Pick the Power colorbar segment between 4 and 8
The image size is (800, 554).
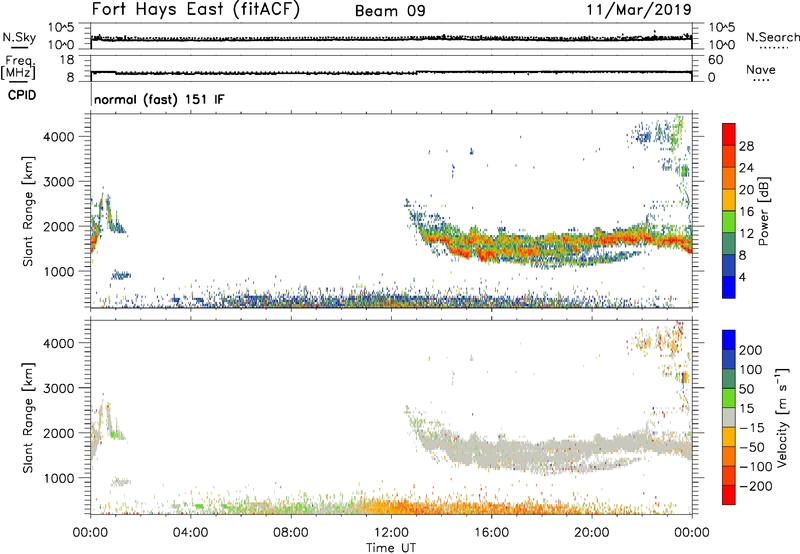point(729,265)
